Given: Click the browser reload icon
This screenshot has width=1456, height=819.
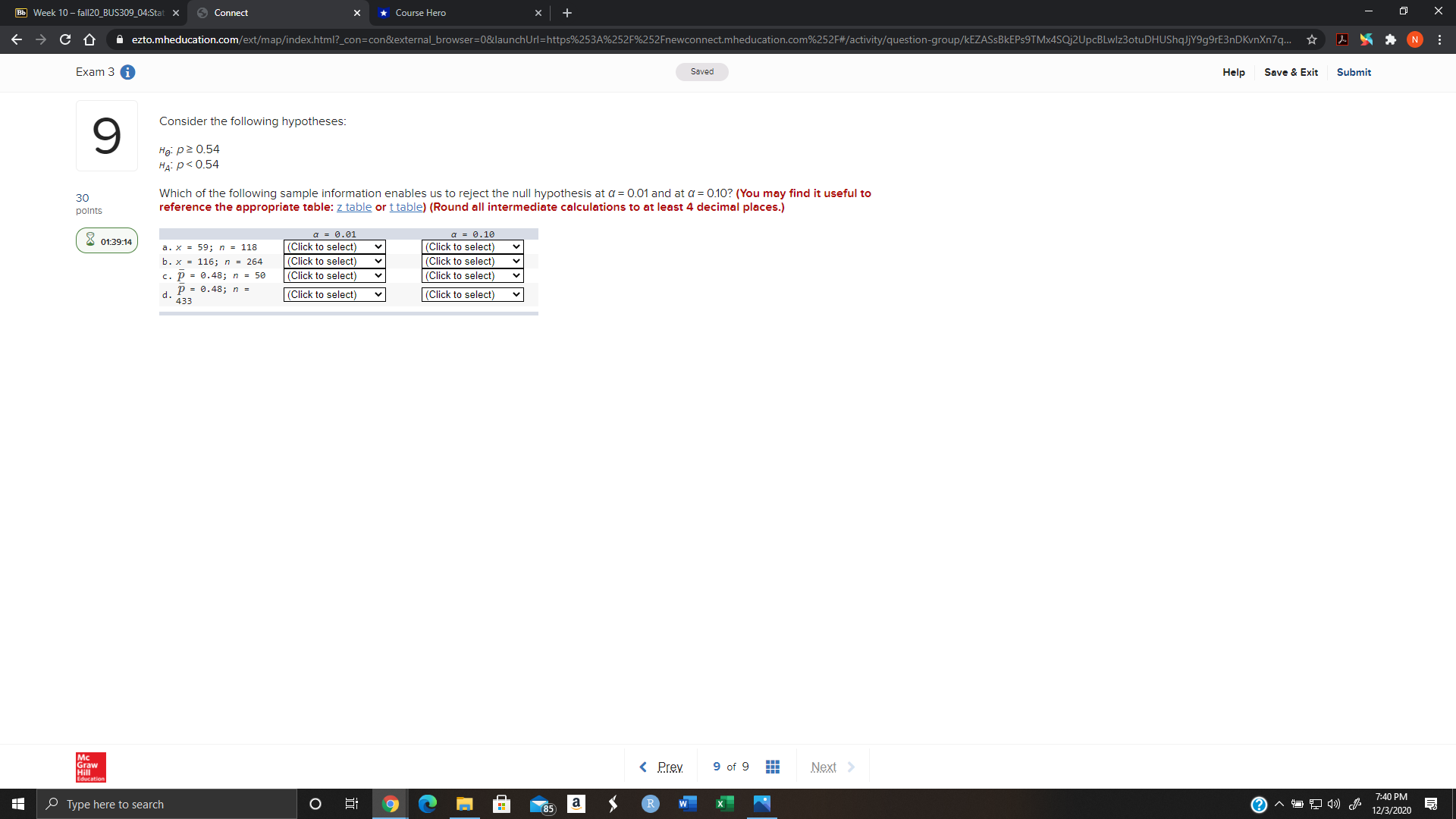Looking at the screenshot, I should pos(64,39).
